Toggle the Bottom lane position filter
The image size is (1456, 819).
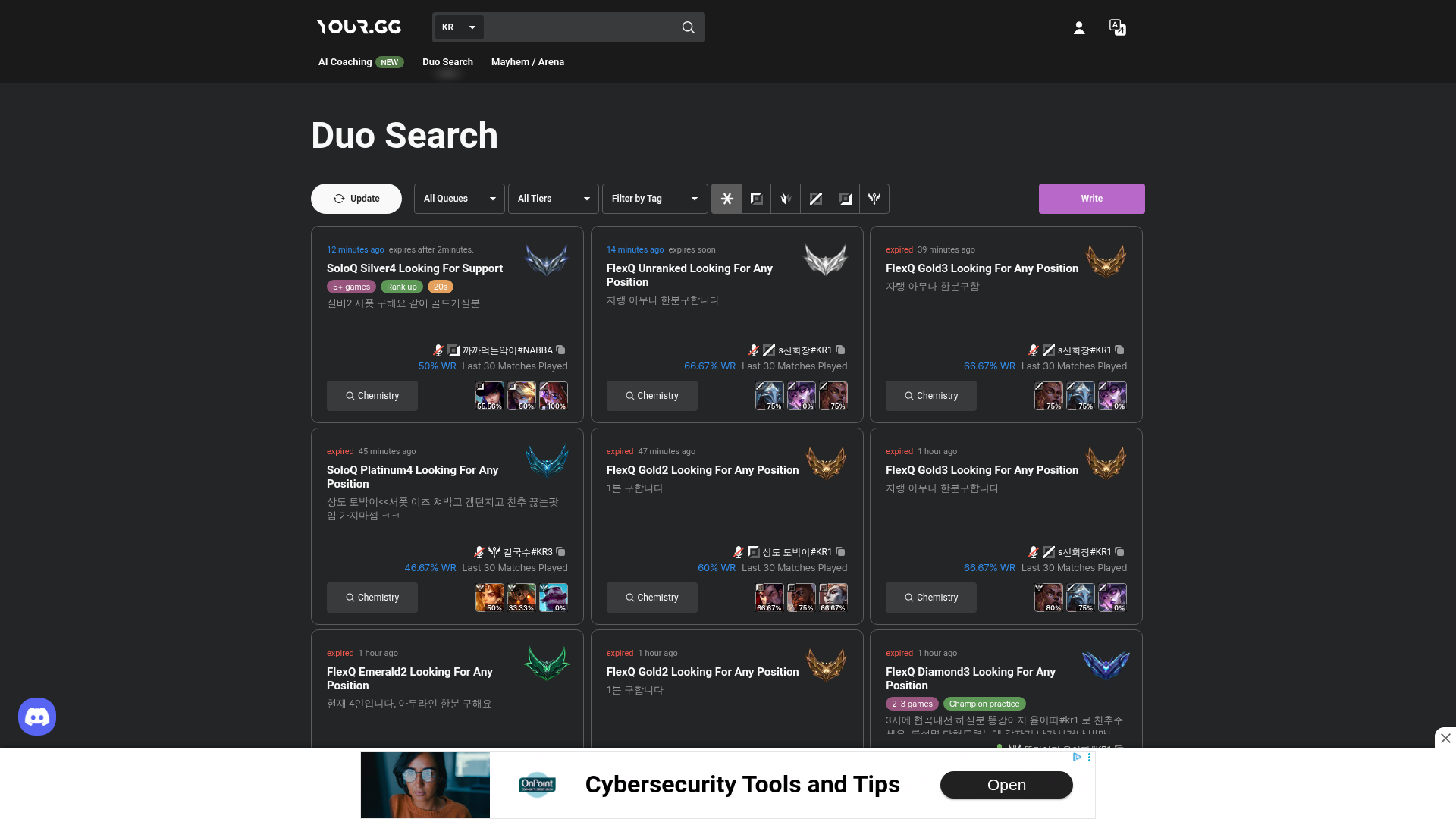click(x=845, y=199)
